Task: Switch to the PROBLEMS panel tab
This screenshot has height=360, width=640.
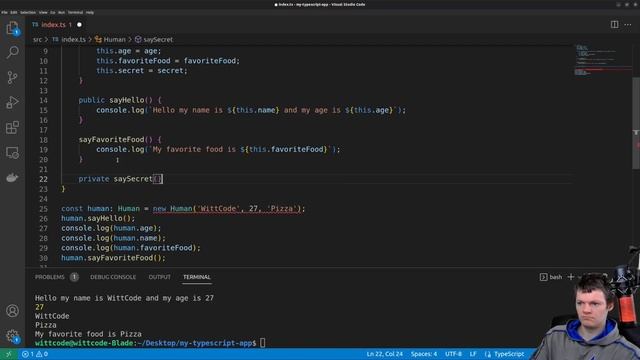Action: tap(49, 277)
